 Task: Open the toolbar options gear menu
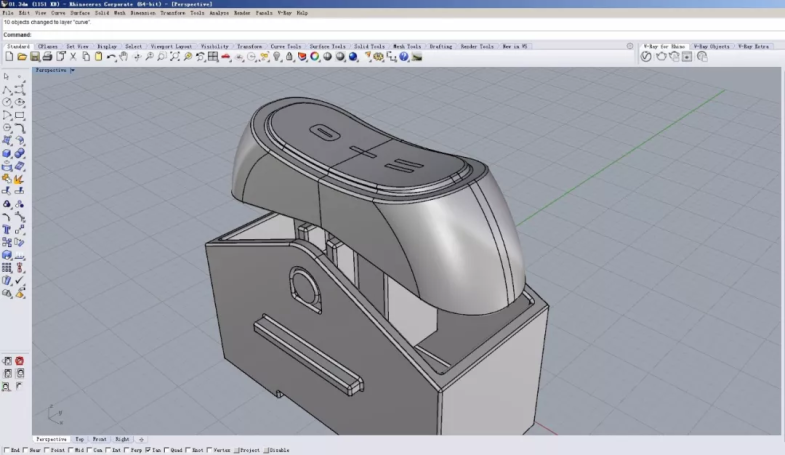pos(629,46)
